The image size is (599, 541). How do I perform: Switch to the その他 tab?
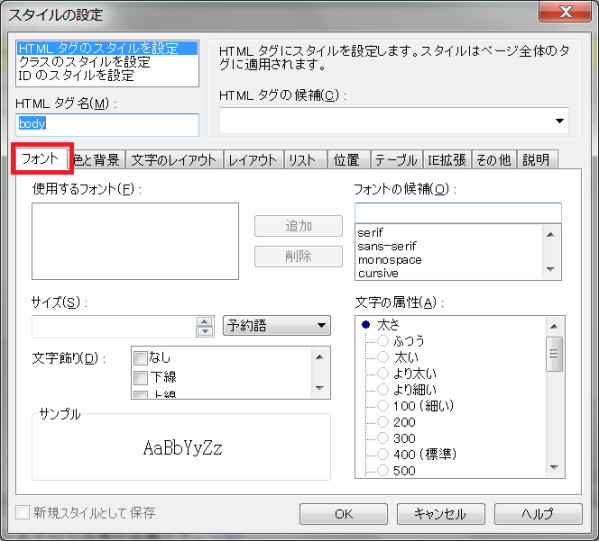pos(494,160)
